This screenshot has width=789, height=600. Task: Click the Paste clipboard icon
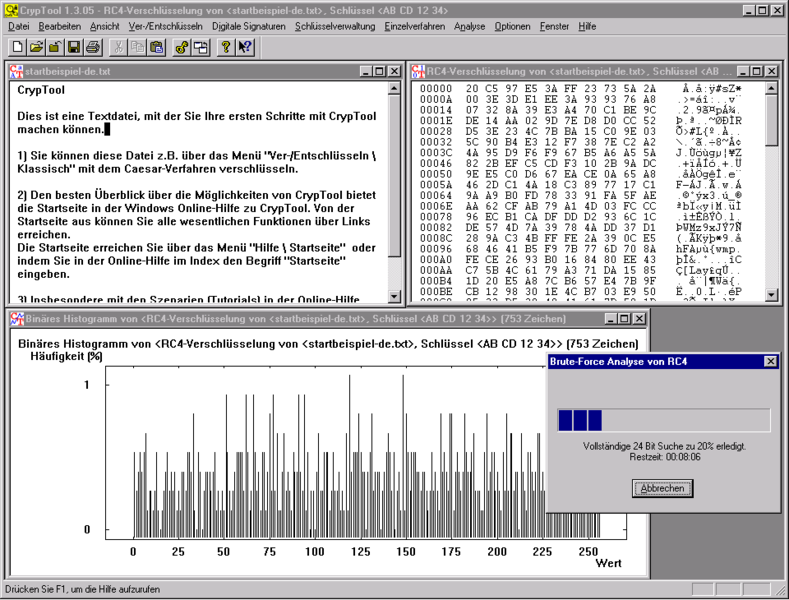click(x=156, y=47)
